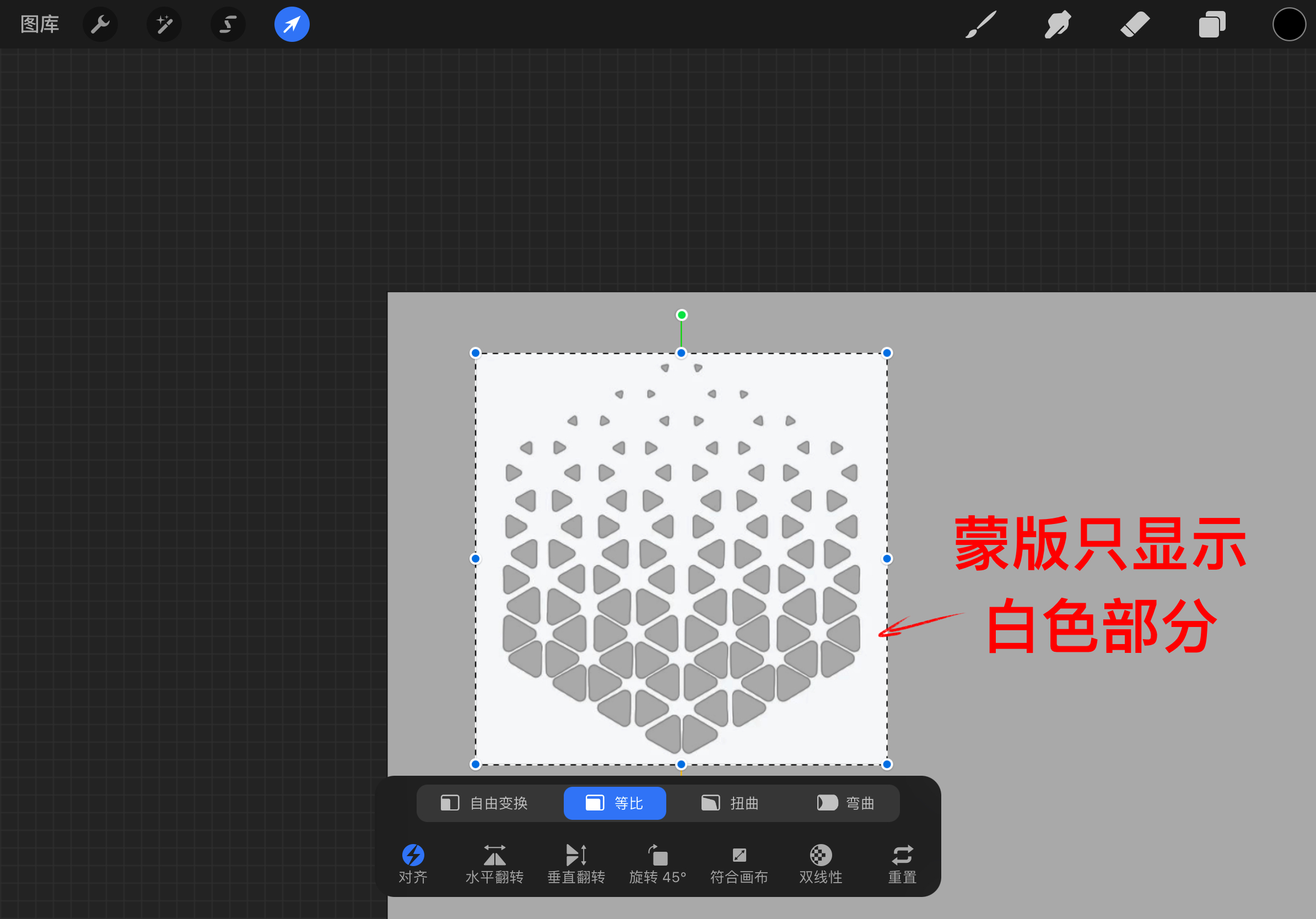Switch to 弯曲 warp mode
Screen dimensions: 1316x919
(845, 803)
